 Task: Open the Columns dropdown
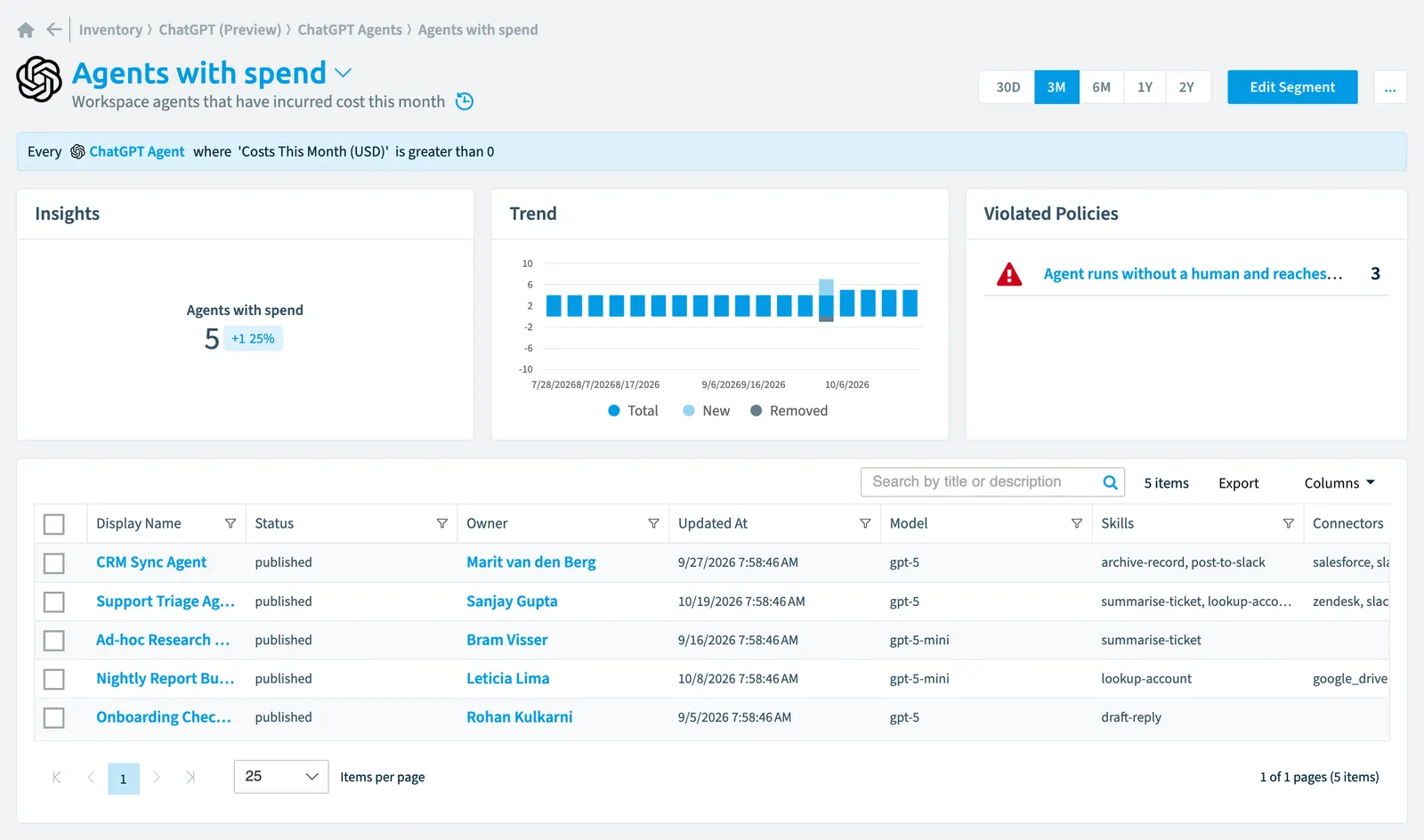(1339, 482)
